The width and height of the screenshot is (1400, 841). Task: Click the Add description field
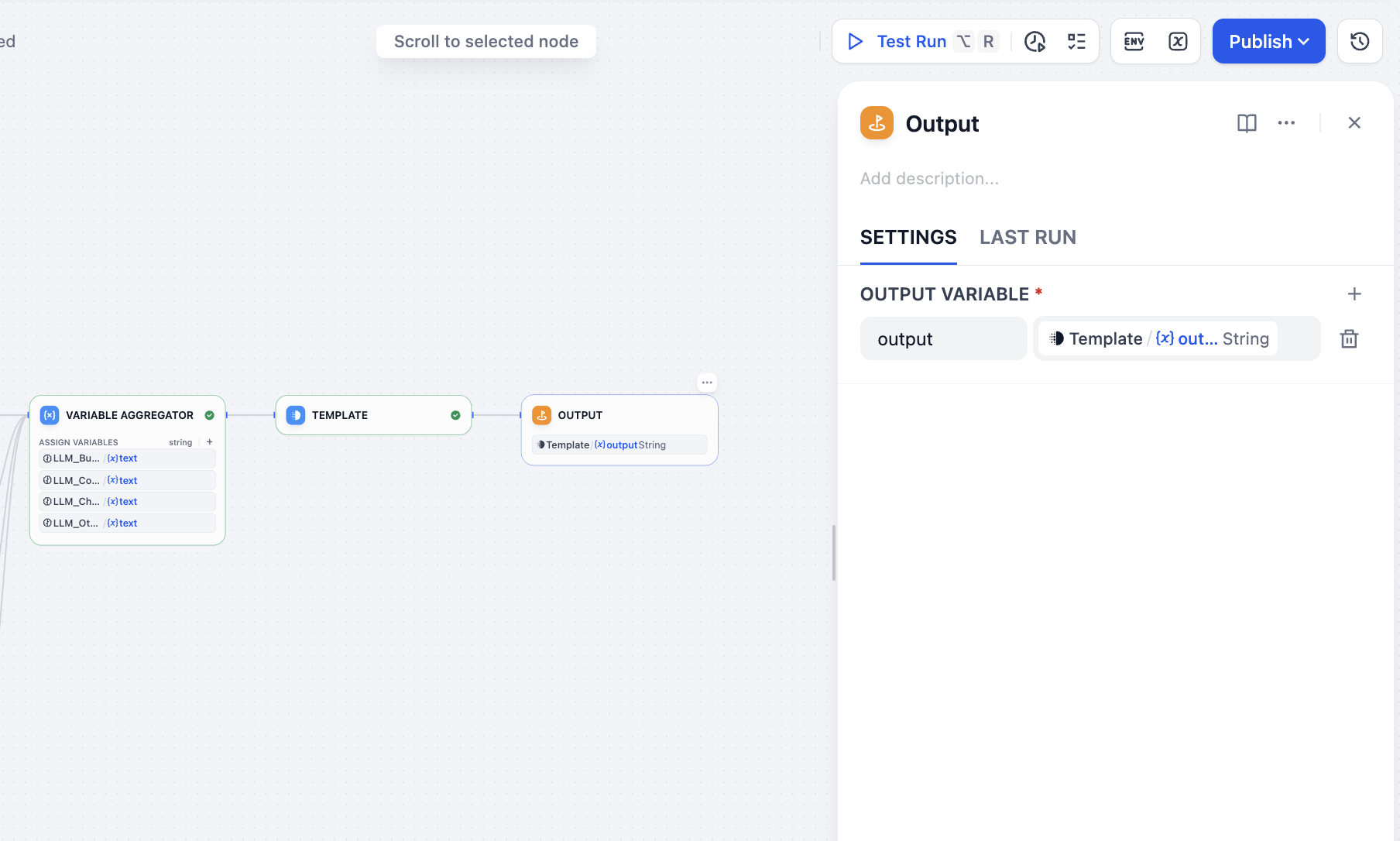tap(929, 179)
